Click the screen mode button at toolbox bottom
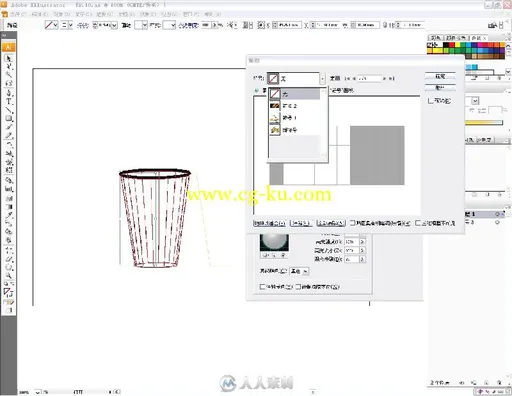 (8, 310)
